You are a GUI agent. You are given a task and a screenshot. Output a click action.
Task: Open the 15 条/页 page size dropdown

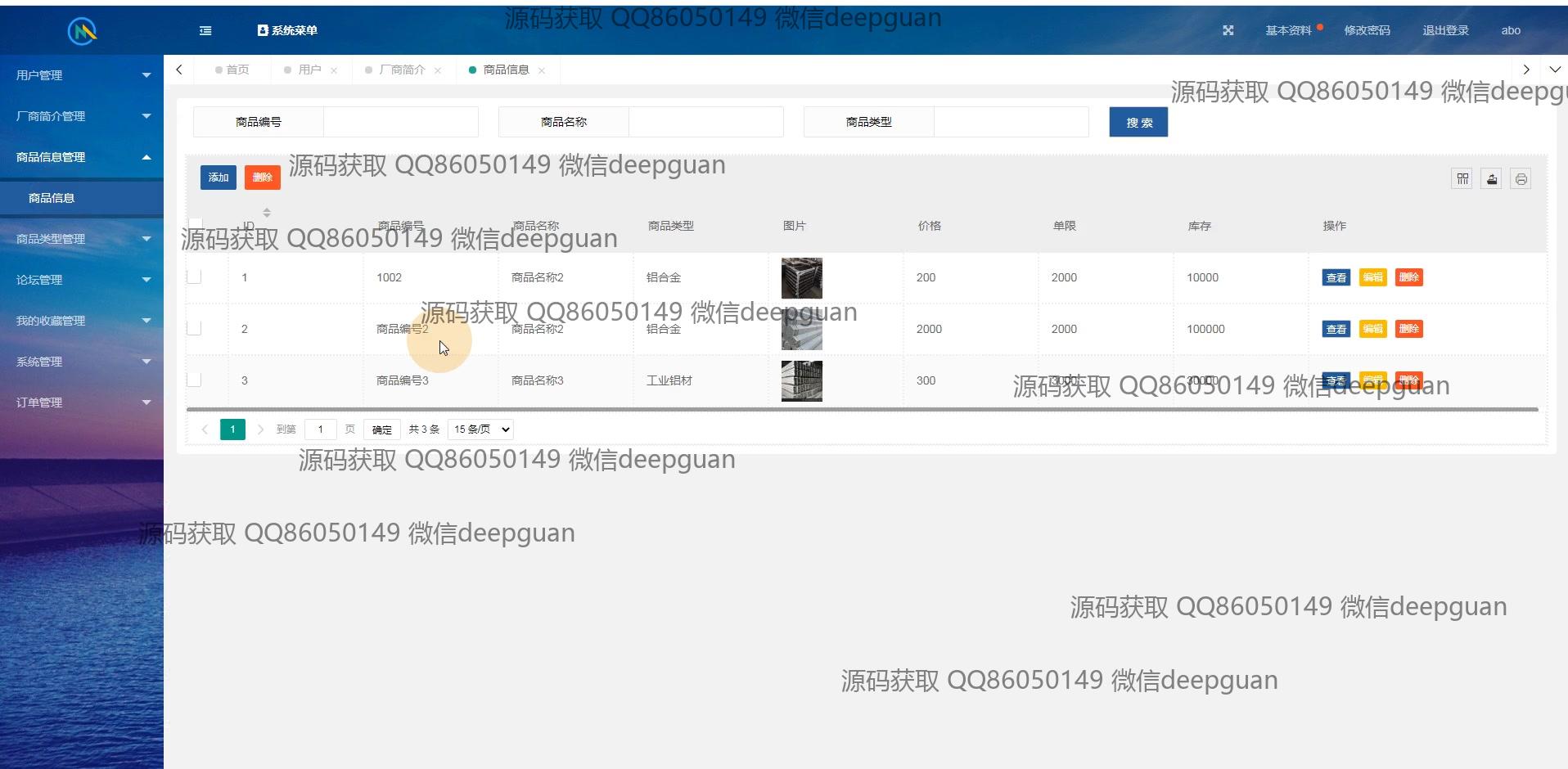[x=480, y=429]
